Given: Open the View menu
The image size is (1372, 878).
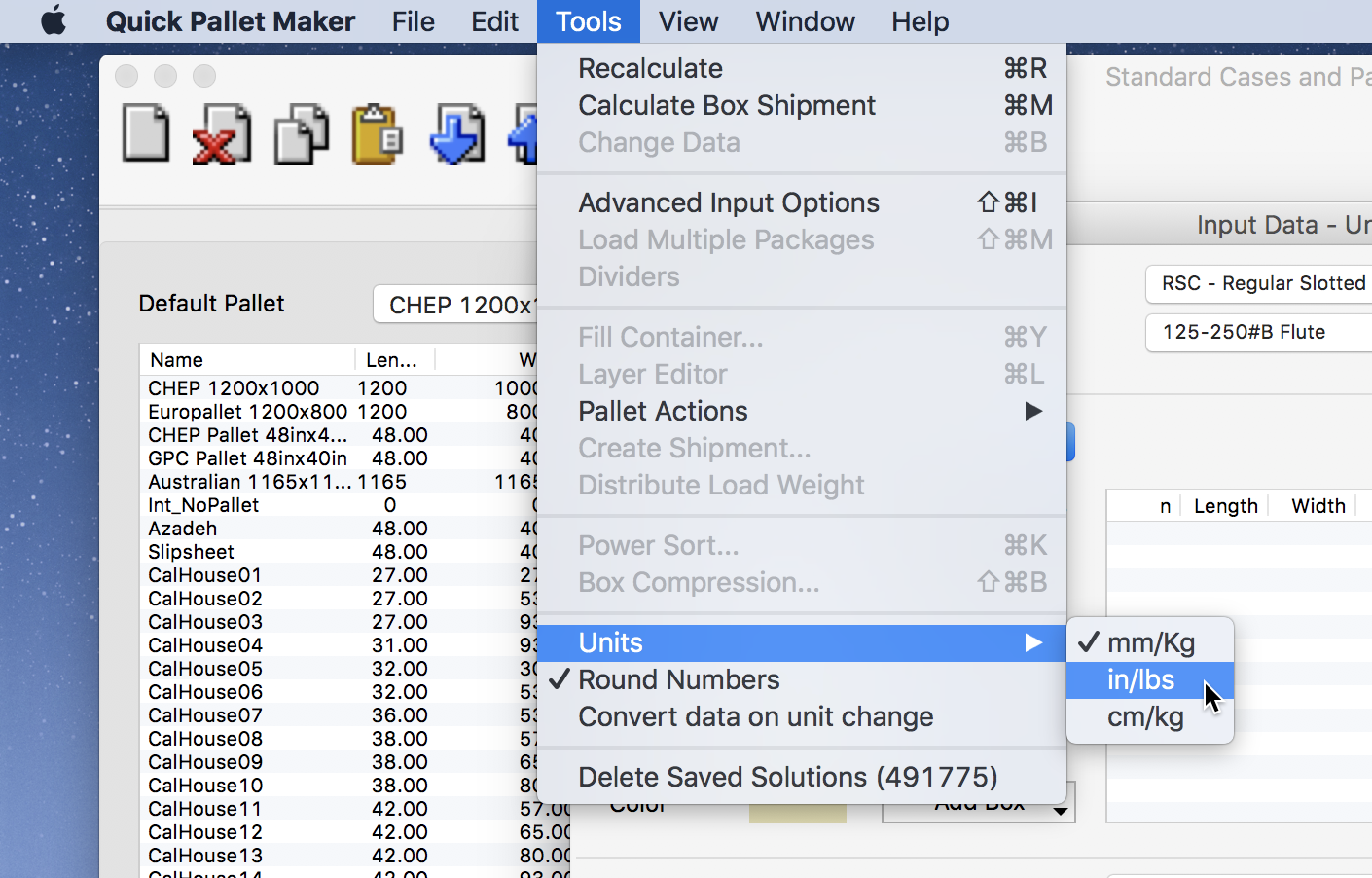Looking at the screenshot, I should [x=689, y=21].
